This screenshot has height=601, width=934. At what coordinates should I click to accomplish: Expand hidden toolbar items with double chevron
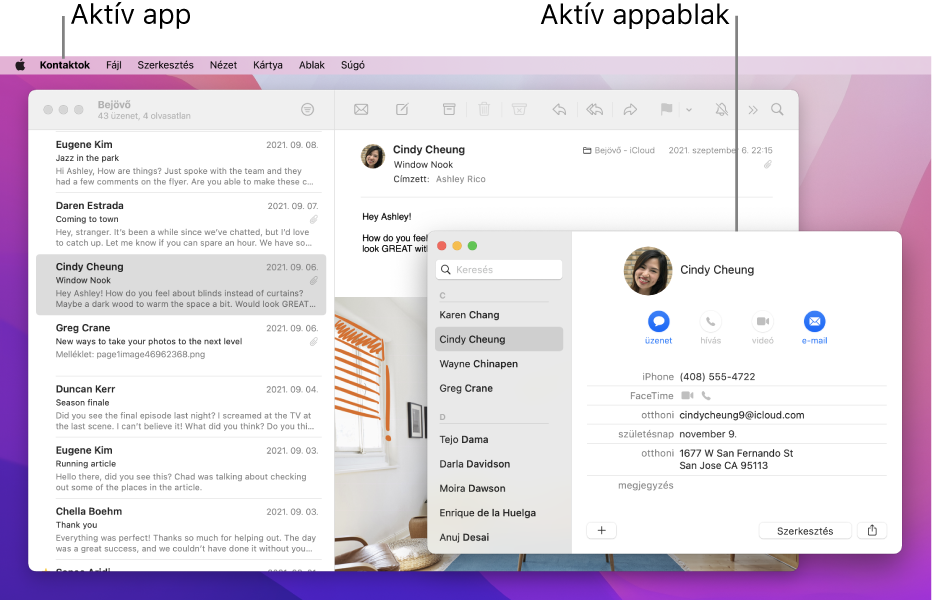(x=755, y=109)
